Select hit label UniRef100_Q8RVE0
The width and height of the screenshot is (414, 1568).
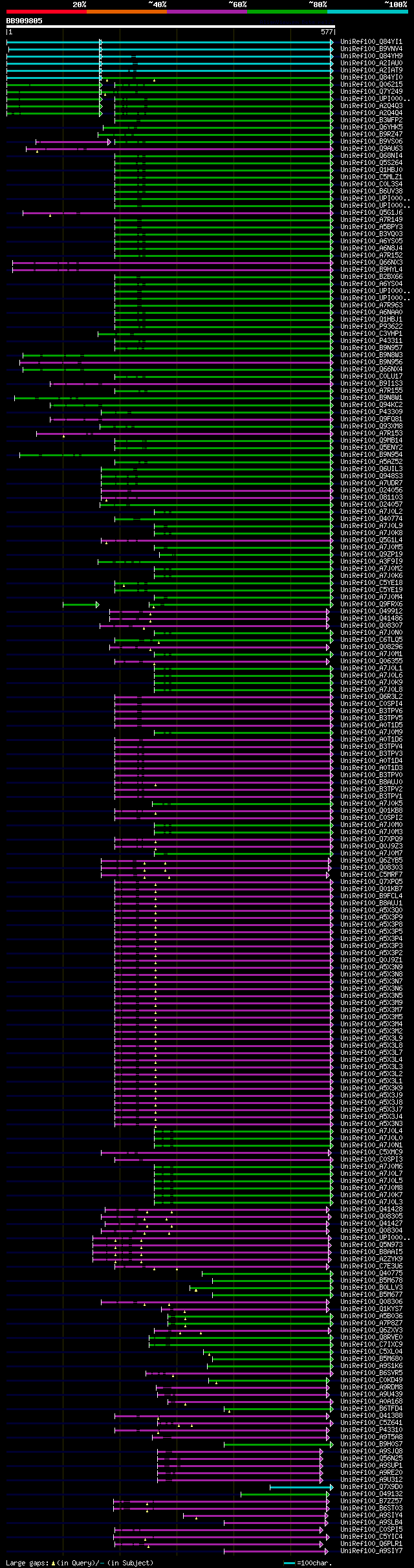tap(371, 1337)
